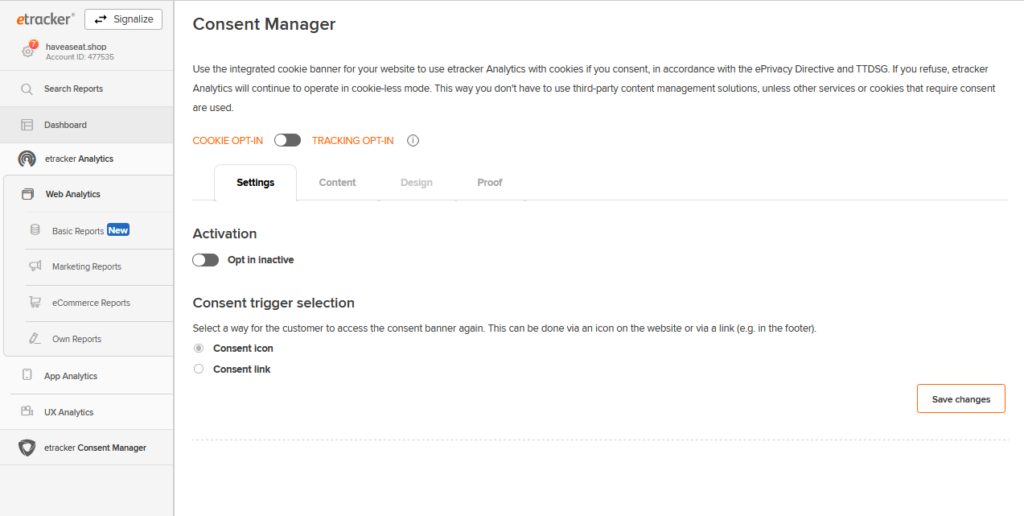This screenshot has width=1024, height=516.
Task: Select the Consent link radio button
Action: pyautogui.click(x=199, y=369)
